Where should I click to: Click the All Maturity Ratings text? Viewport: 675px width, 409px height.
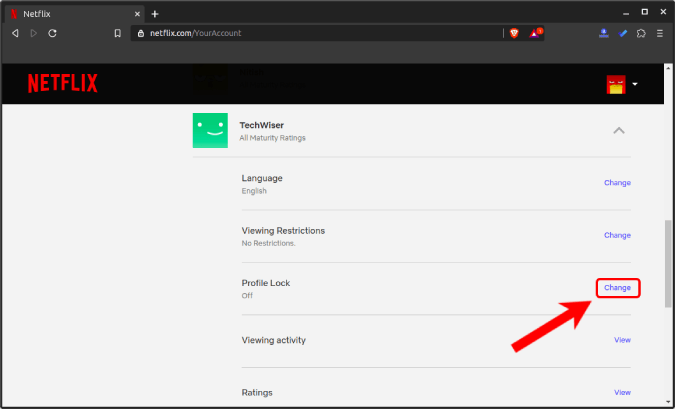tap(272, 138)
